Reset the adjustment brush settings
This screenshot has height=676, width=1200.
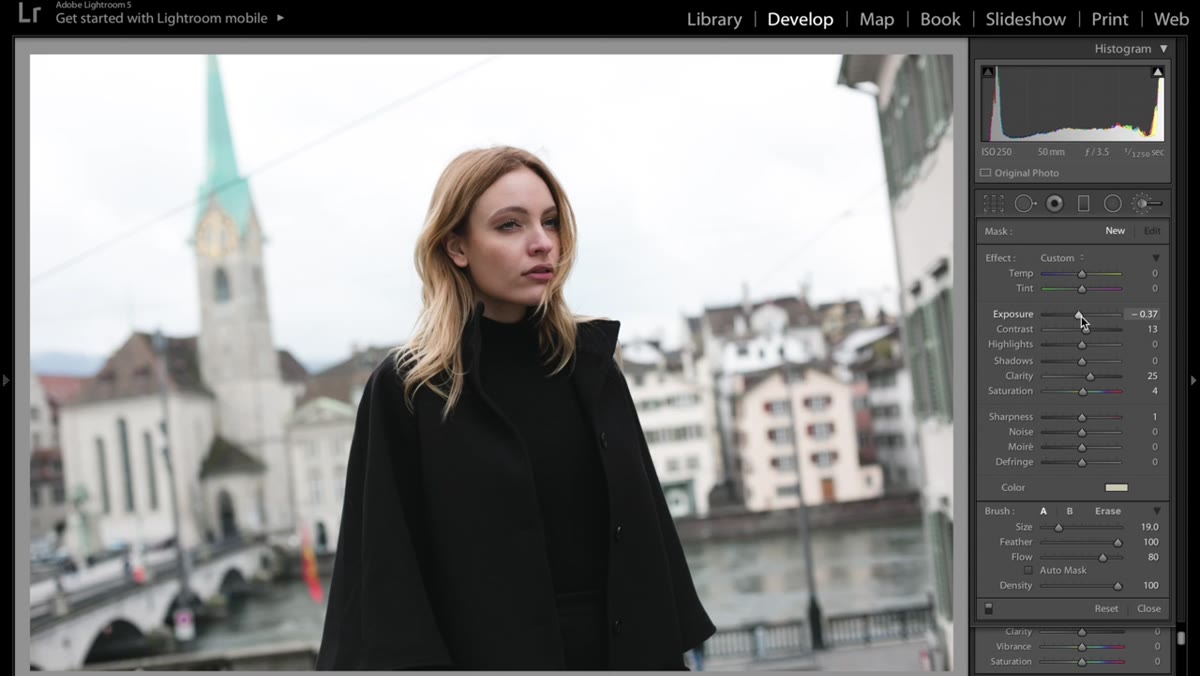1106,608
